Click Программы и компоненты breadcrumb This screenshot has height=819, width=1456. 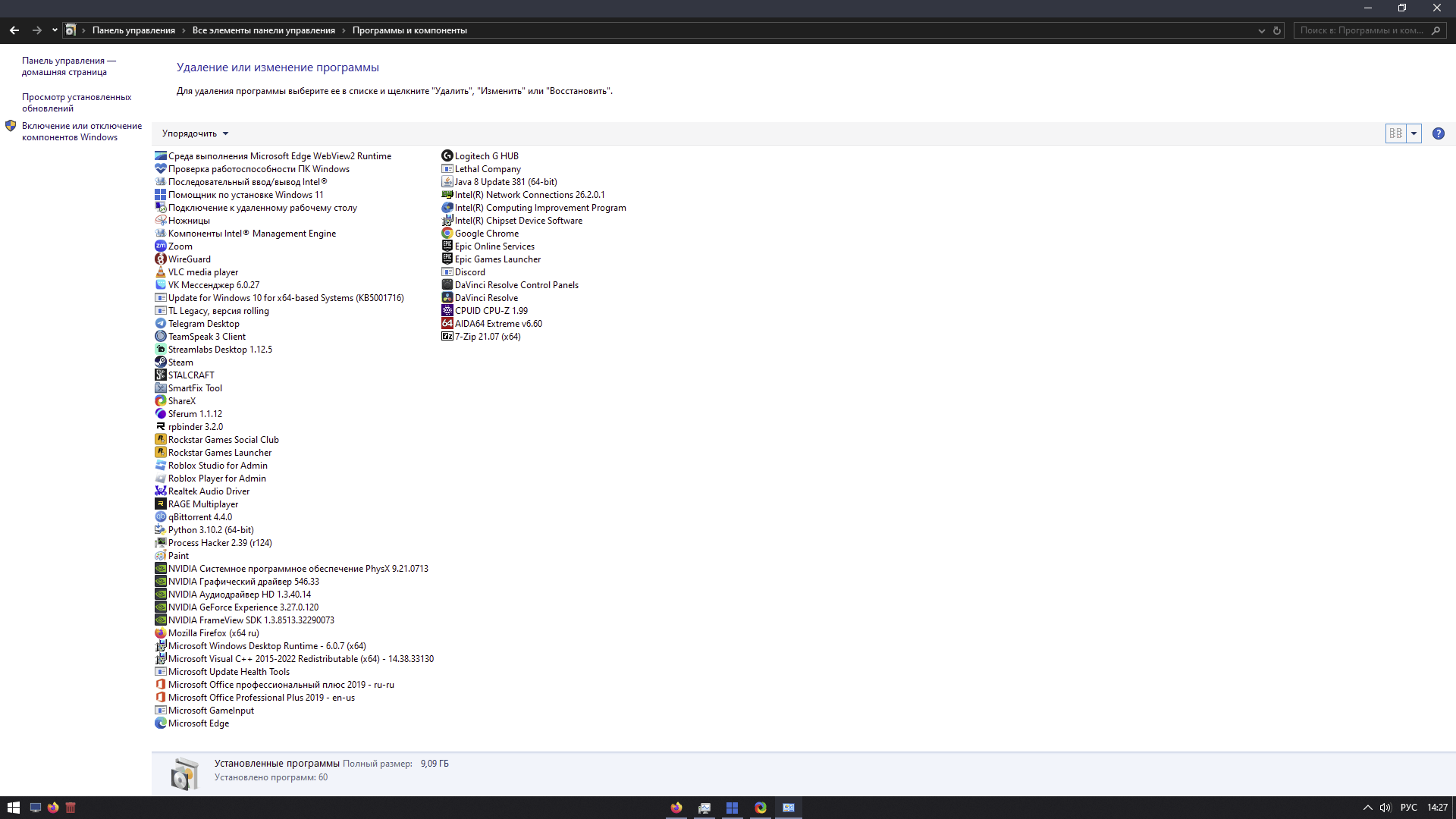(409, 30)
